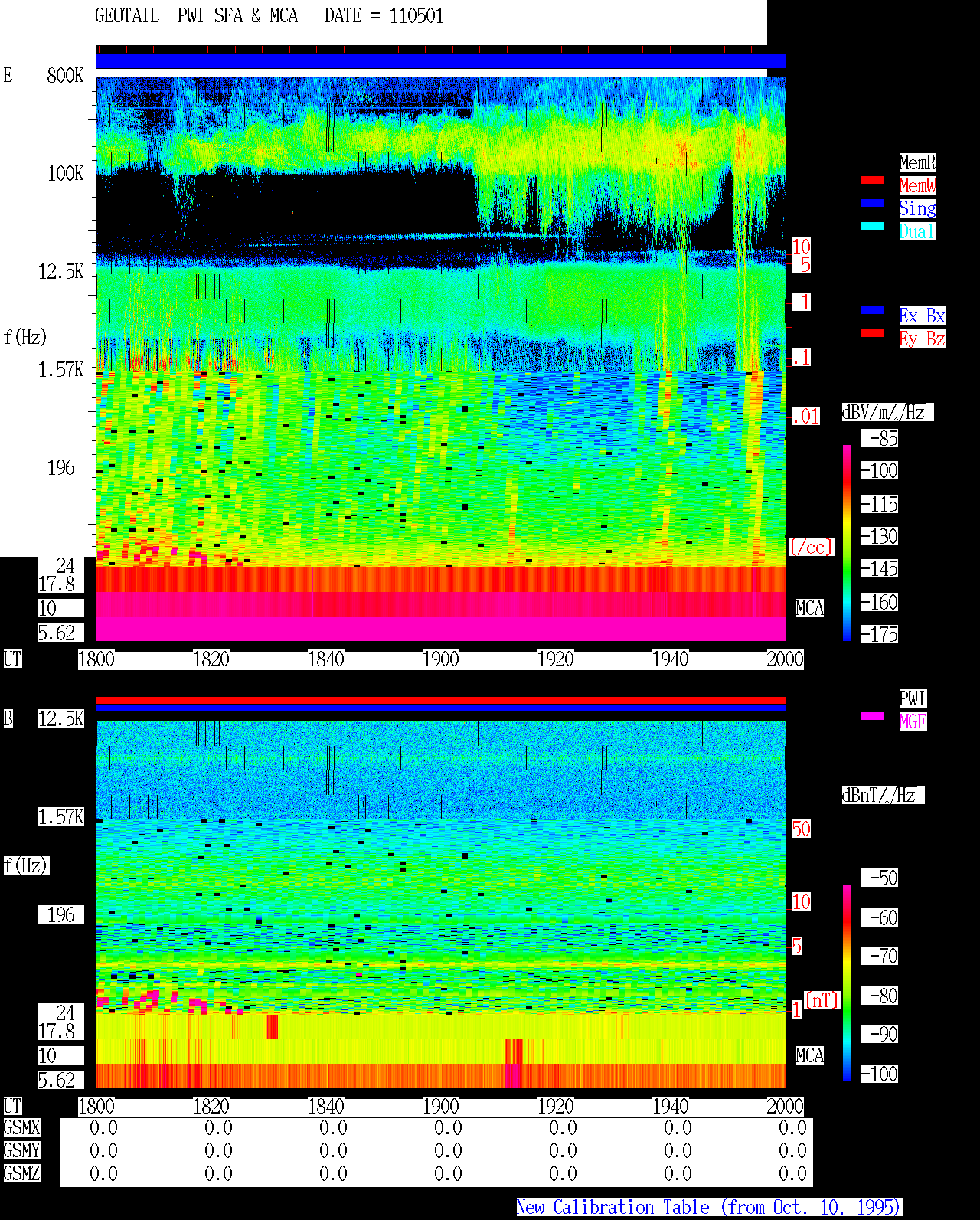
Task: Click the lower MCA label beside B panel
Action: (x=810, y=1056)
